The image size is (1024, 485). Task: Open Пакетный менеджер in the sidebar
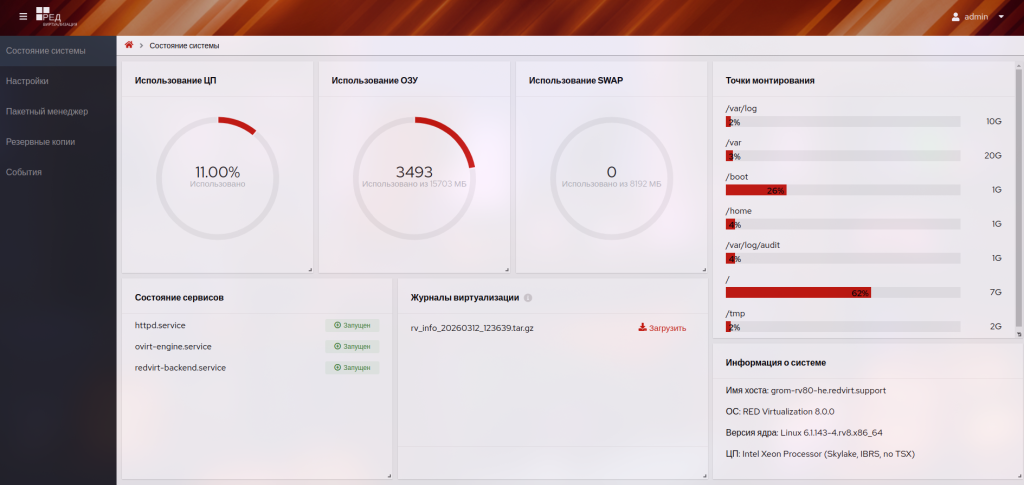pos(47,111)
